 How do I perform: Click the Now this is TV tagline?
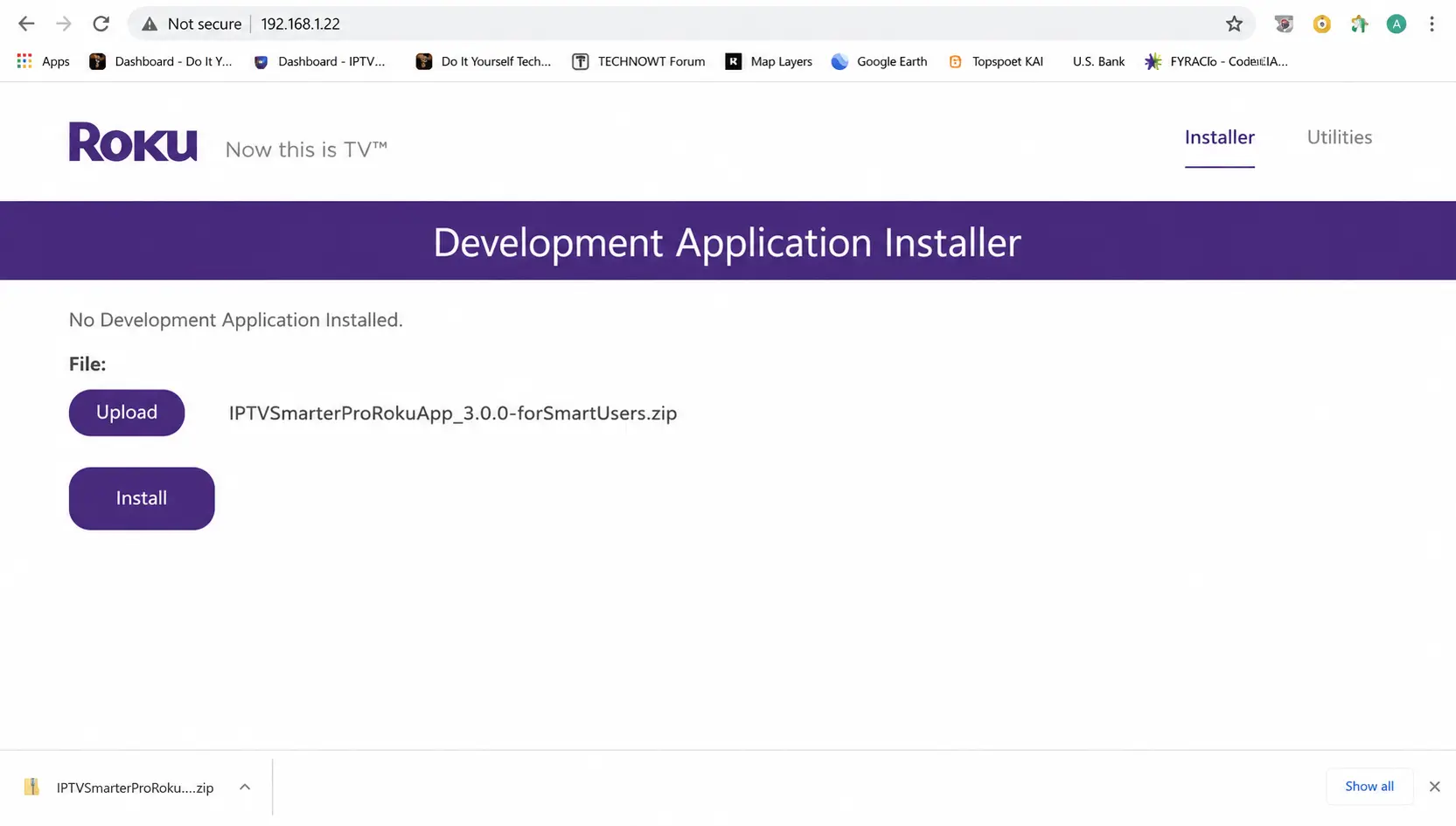(x=306, y=149)
